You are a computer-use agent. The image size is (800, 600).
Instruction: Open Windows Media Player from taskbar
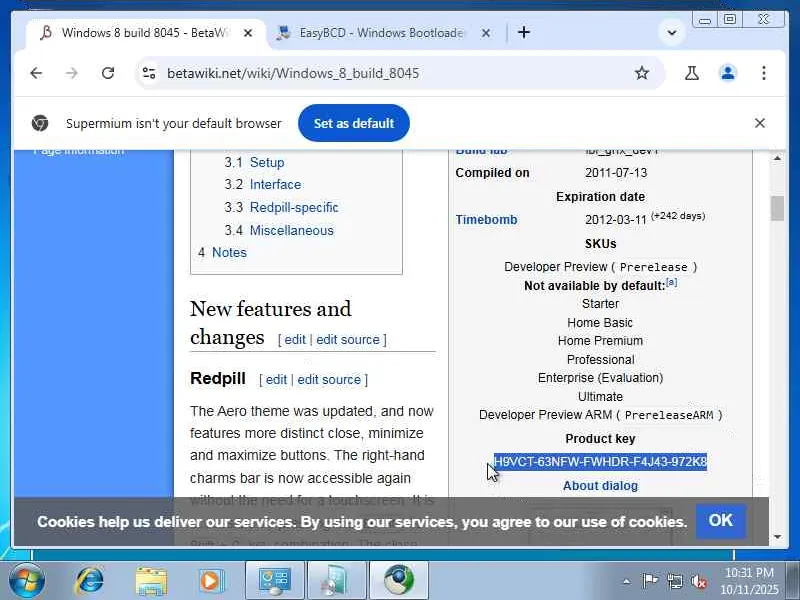[210, 581]
